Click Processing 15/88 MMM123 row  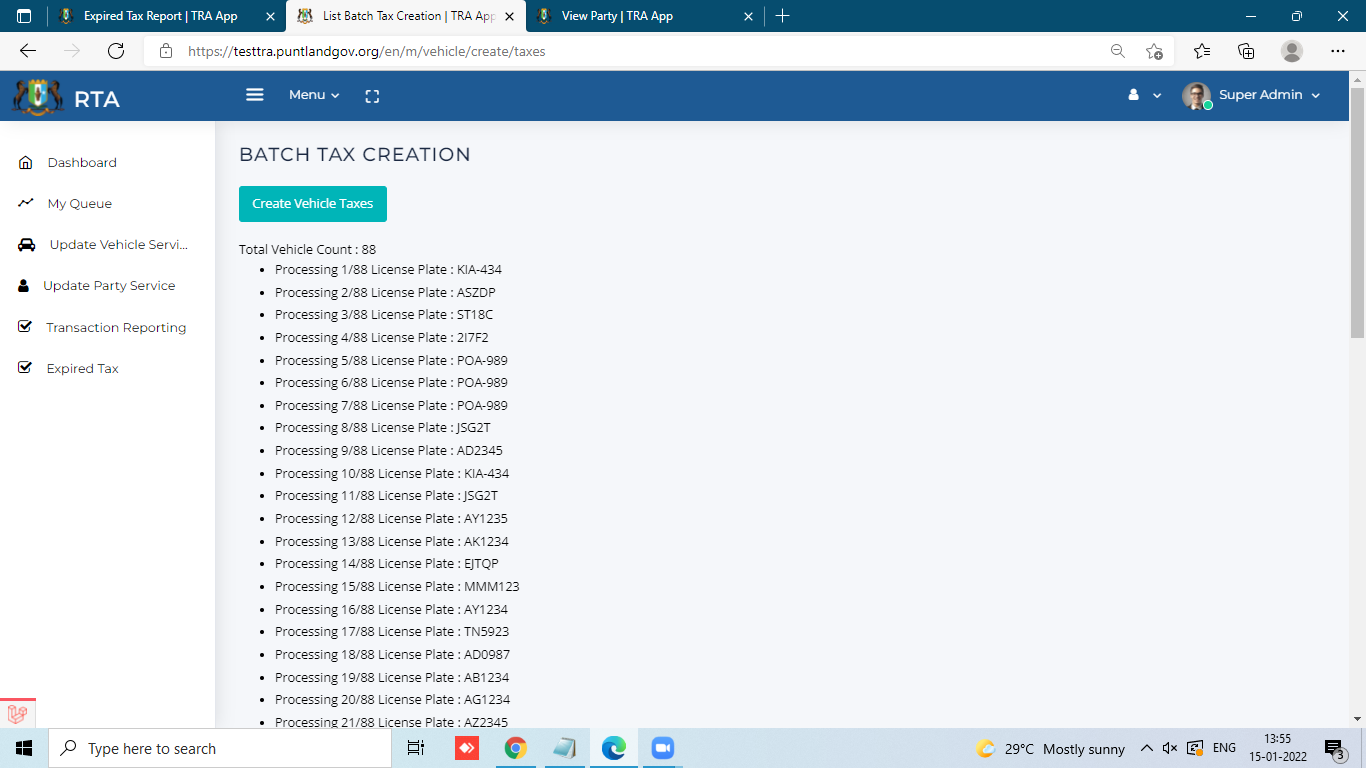pyautogui.click(x=397, y=586)
